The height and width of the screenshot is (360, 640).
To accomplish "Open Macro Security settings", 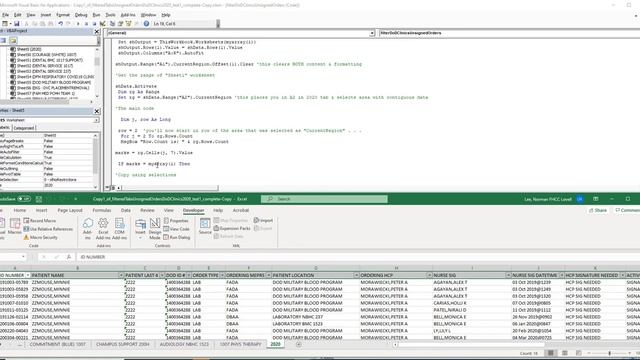I will pyautogui.click(x=40, y=237).
